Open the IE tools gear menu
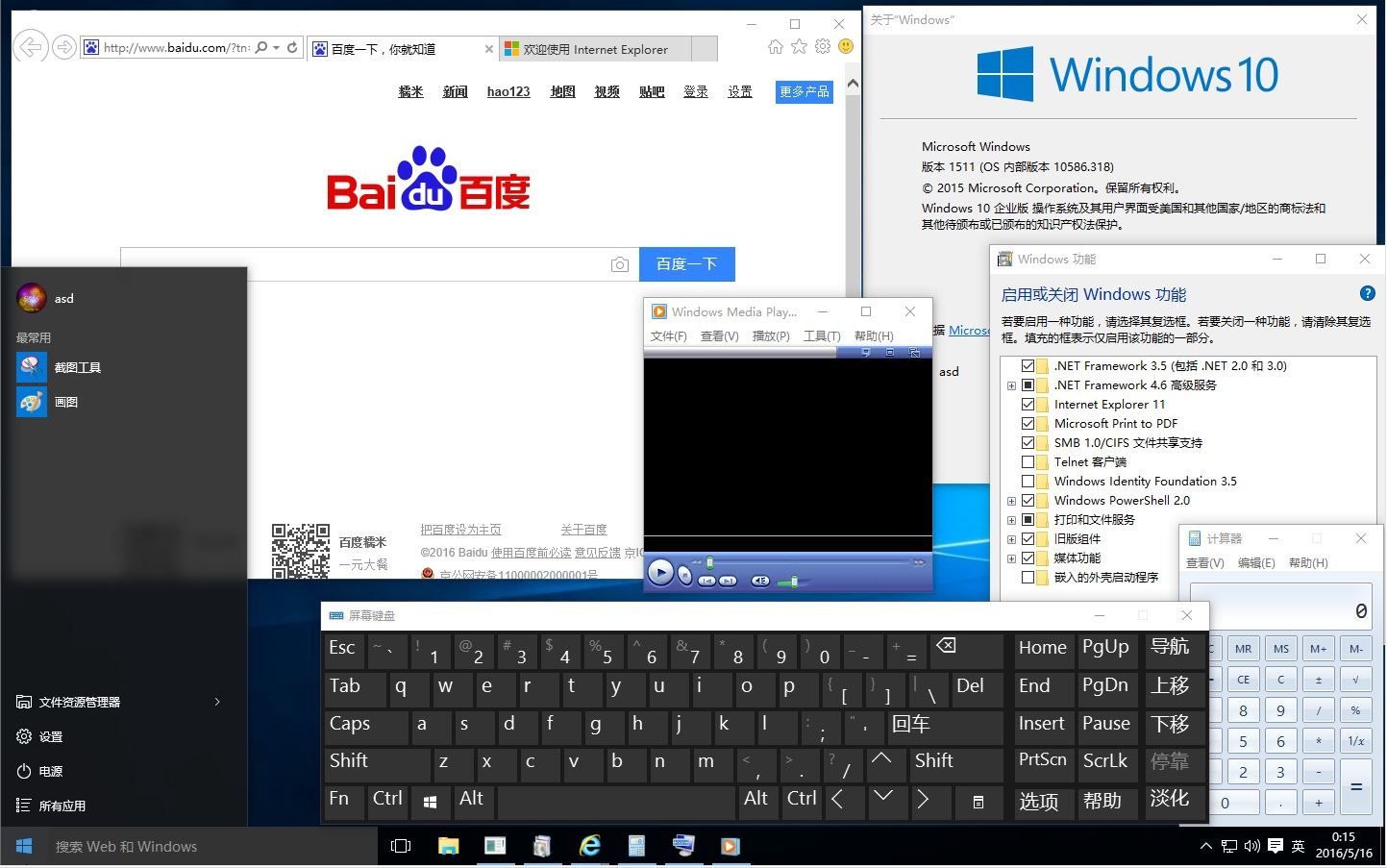 823,46
